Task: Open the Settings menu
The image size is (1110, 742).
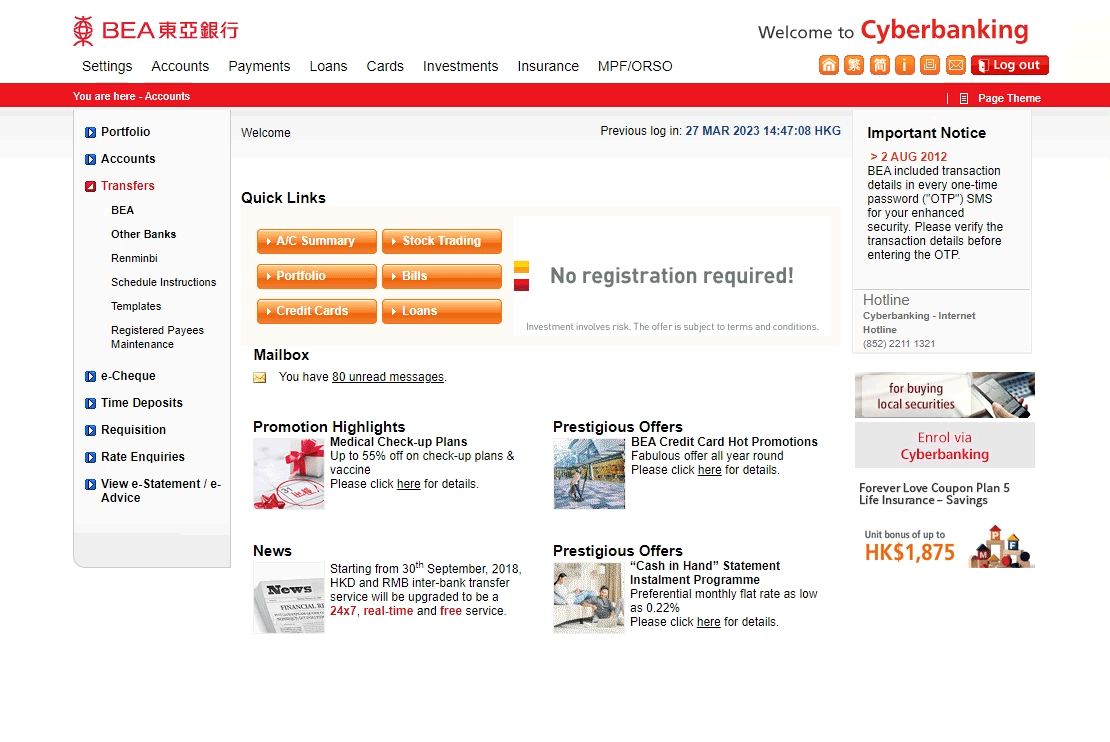Action: click(107, 66)
